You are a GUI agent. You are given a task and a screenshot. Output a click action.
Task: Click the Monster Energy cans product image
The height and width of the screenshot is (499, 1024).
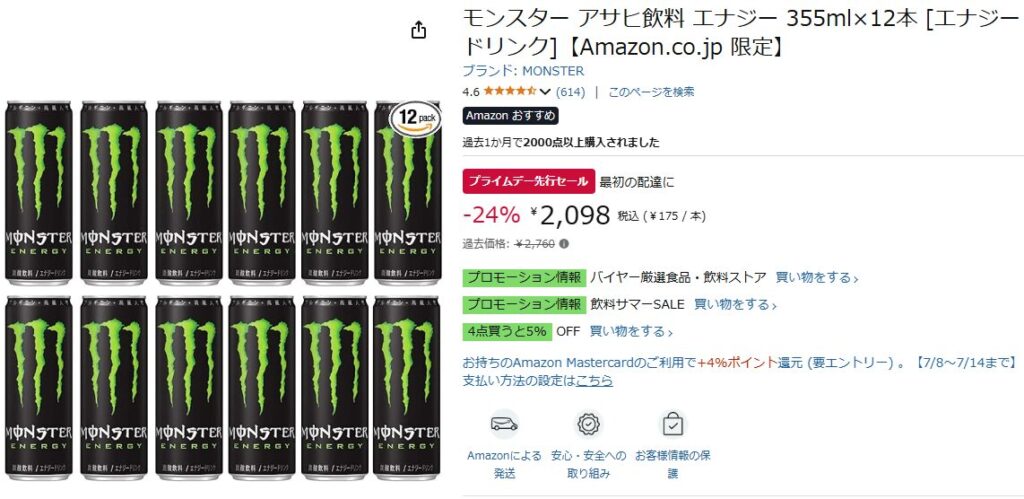pyautogui.click(x=222, y=290)
